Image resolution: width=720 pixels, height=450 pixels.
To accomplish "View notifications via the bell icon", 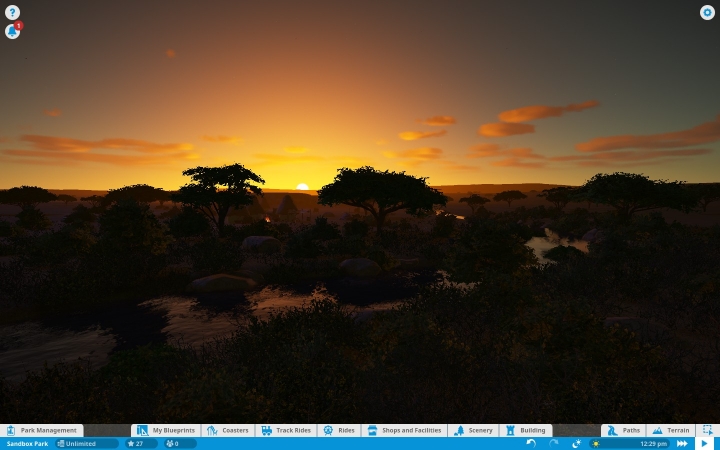I will tap(12, 31).
